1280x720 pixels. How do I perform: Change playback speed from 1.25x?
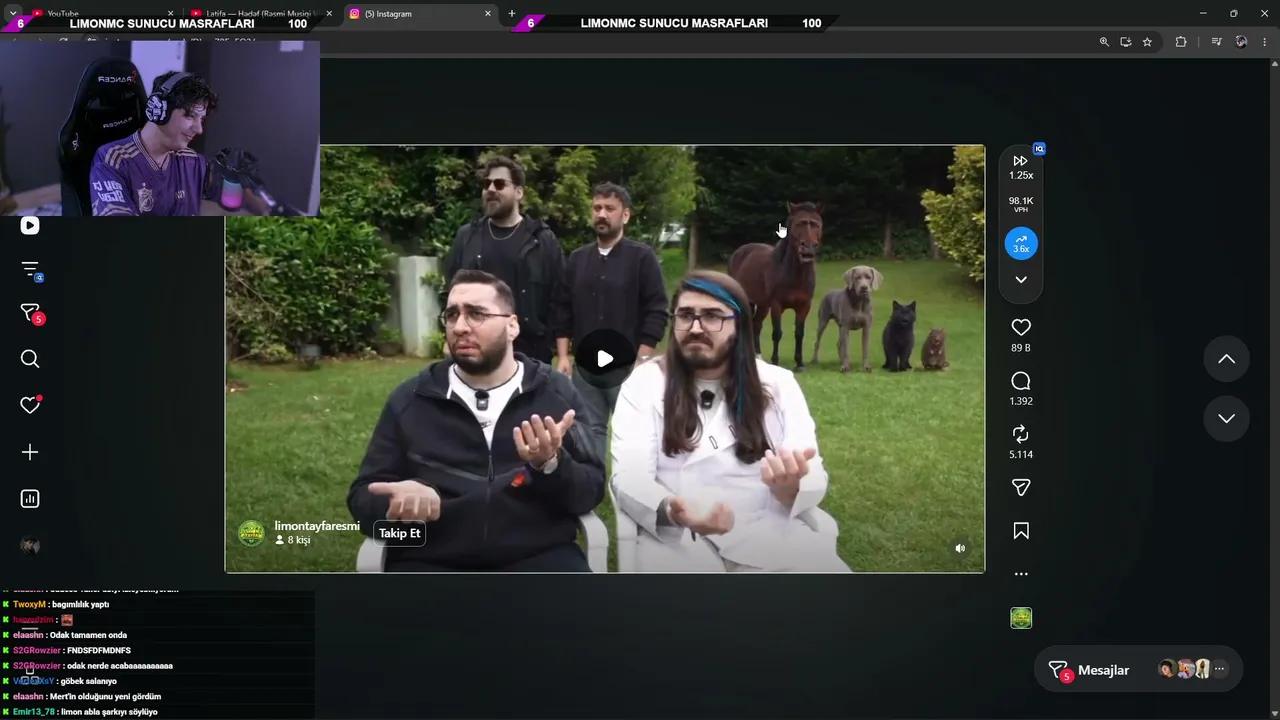pyautogui.click(x=1021, y=167)
